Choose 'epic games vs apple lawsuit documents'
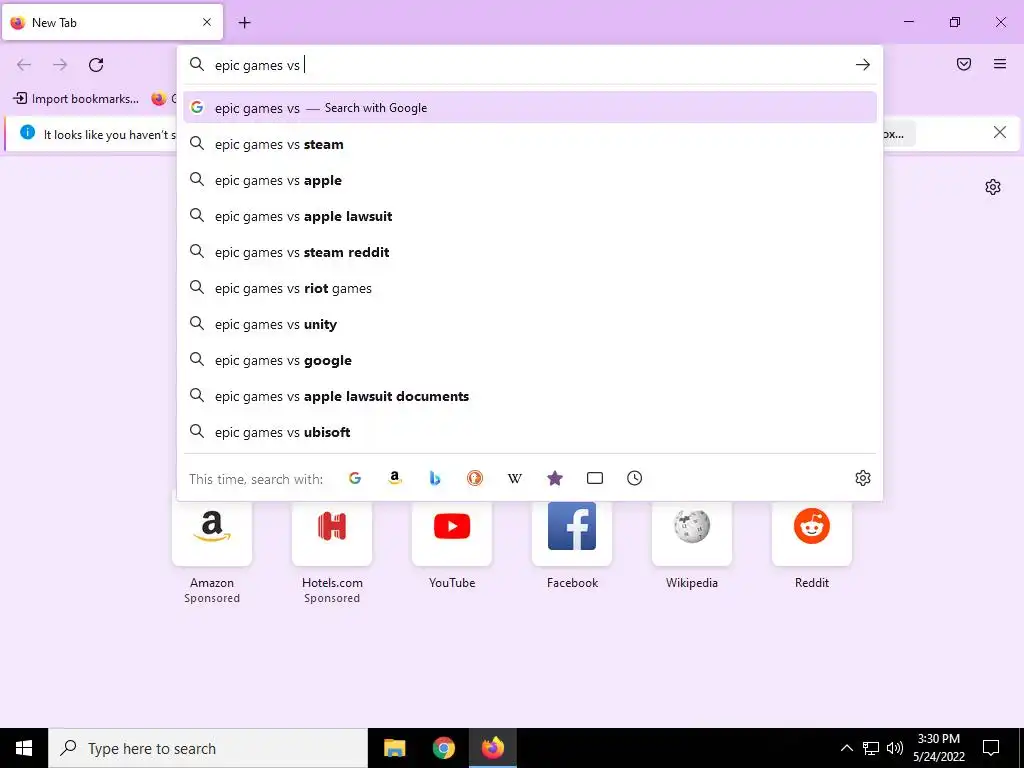This screenshot has width=1024, height=768. click(530, 396)
